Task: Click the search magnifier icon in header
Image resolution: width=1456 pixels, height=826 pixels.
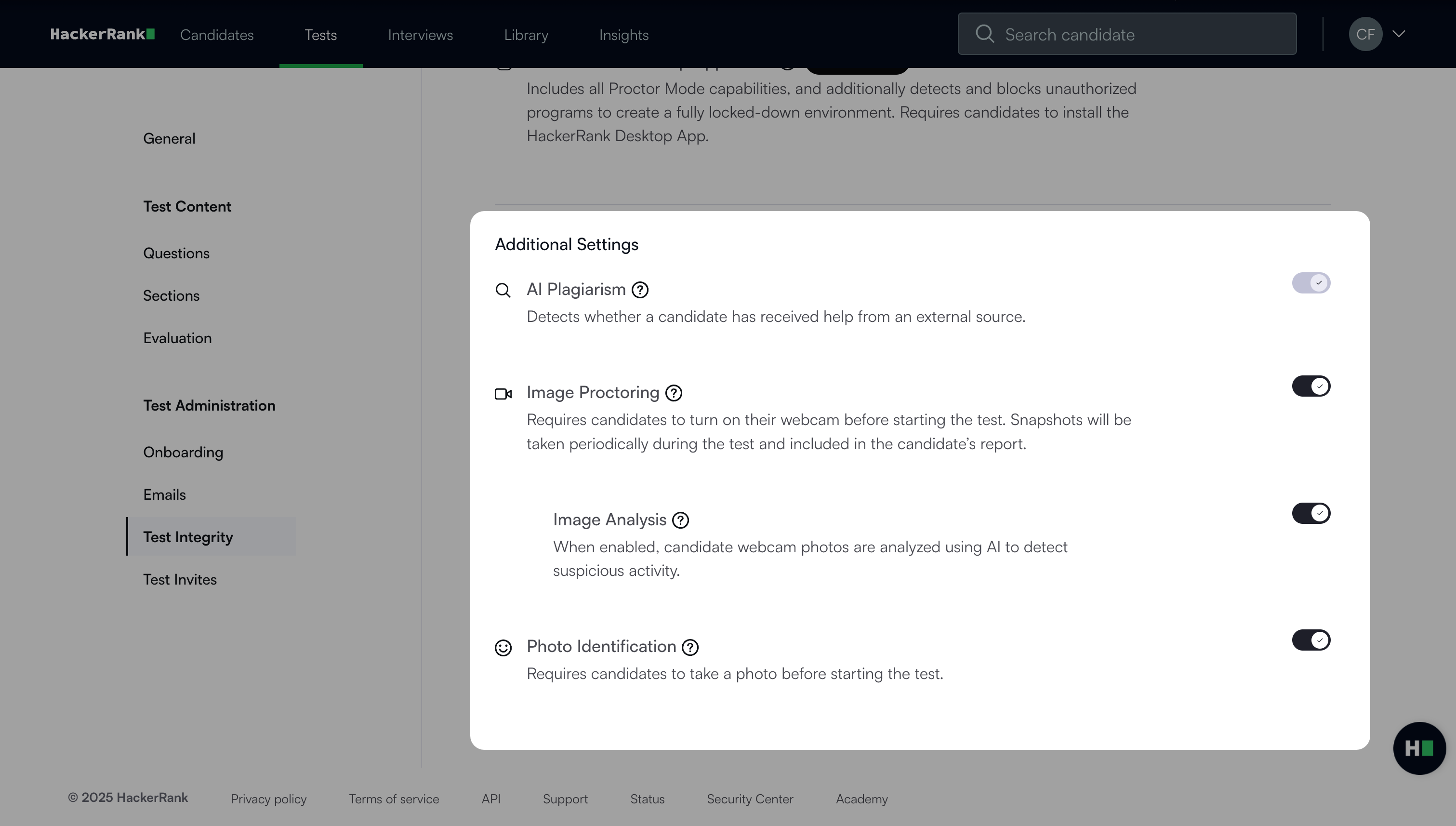Action: pyautogui.click(x=985, y=34)
